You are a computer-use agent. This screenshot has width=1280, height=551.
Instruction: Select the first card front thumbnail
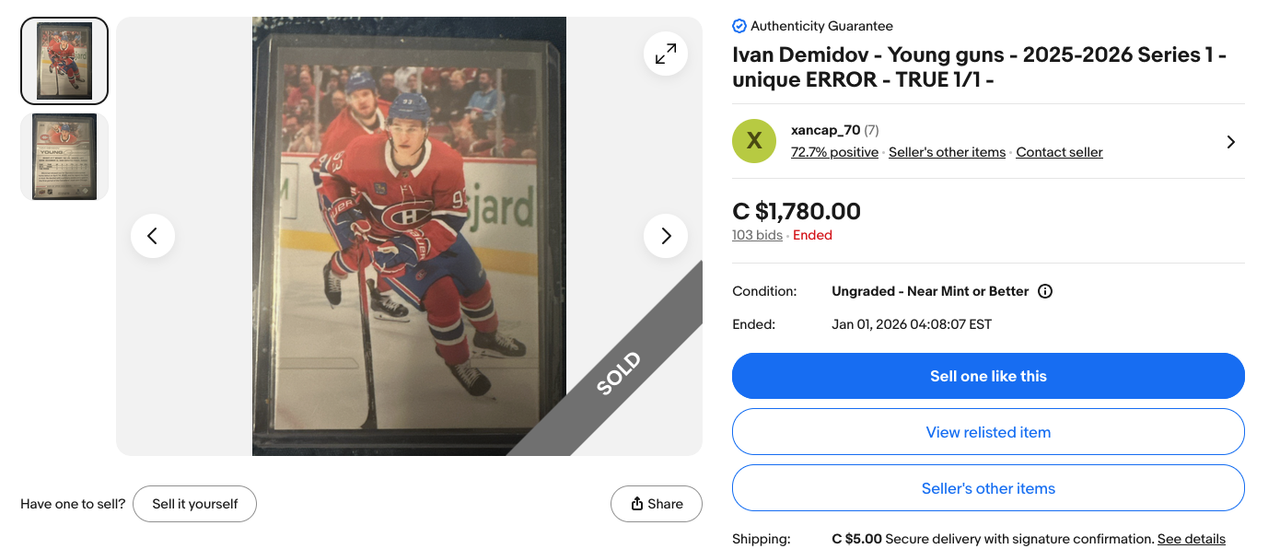(x=64, y=61)
